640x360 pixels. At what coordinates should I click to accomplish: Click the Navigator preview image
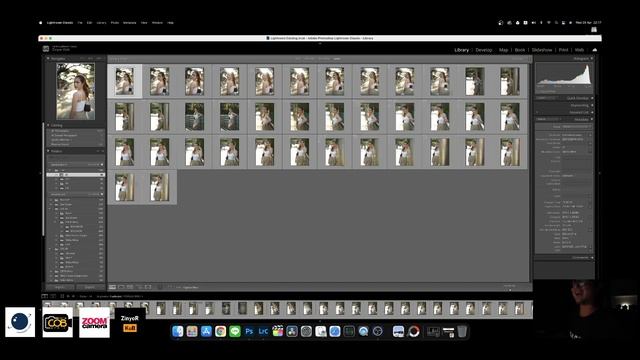(76, 91)
